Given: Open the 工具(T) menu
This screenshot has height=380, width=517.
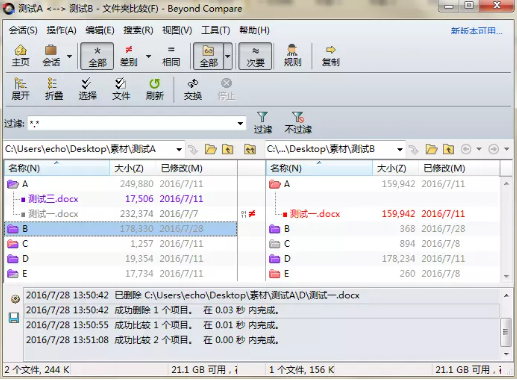Looking at the screenshot, I should [x=216, y=30].
